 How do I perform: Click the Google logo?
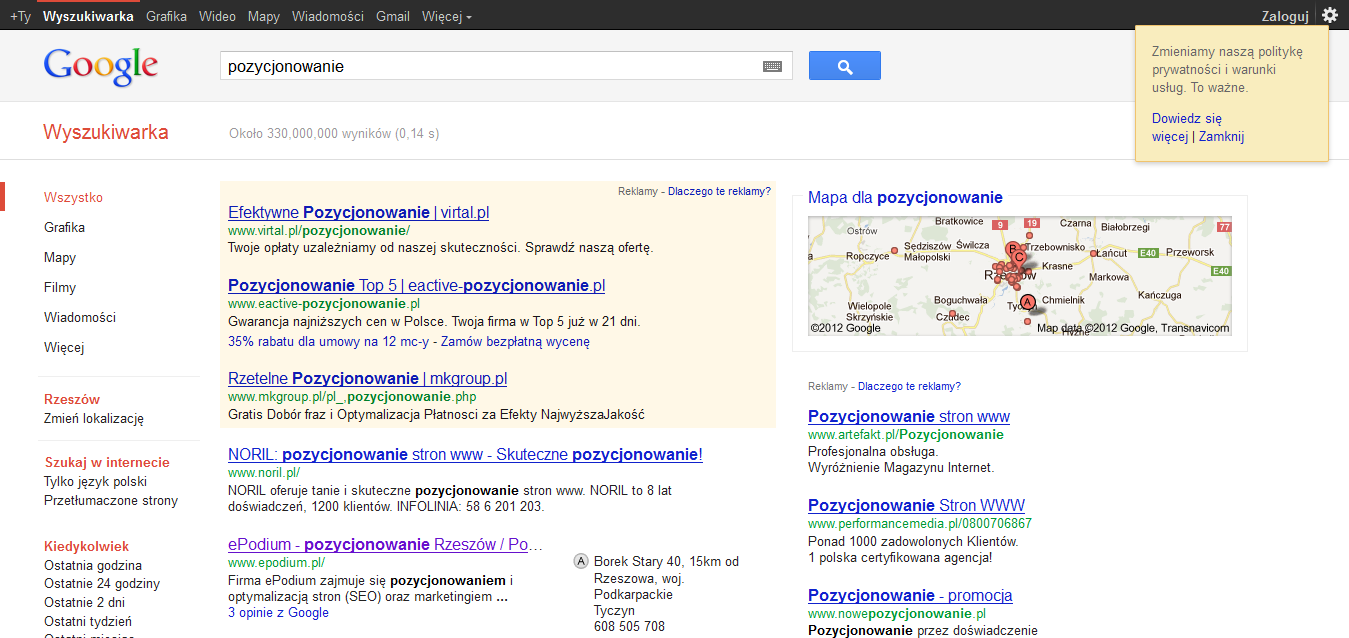coord(101,66)
